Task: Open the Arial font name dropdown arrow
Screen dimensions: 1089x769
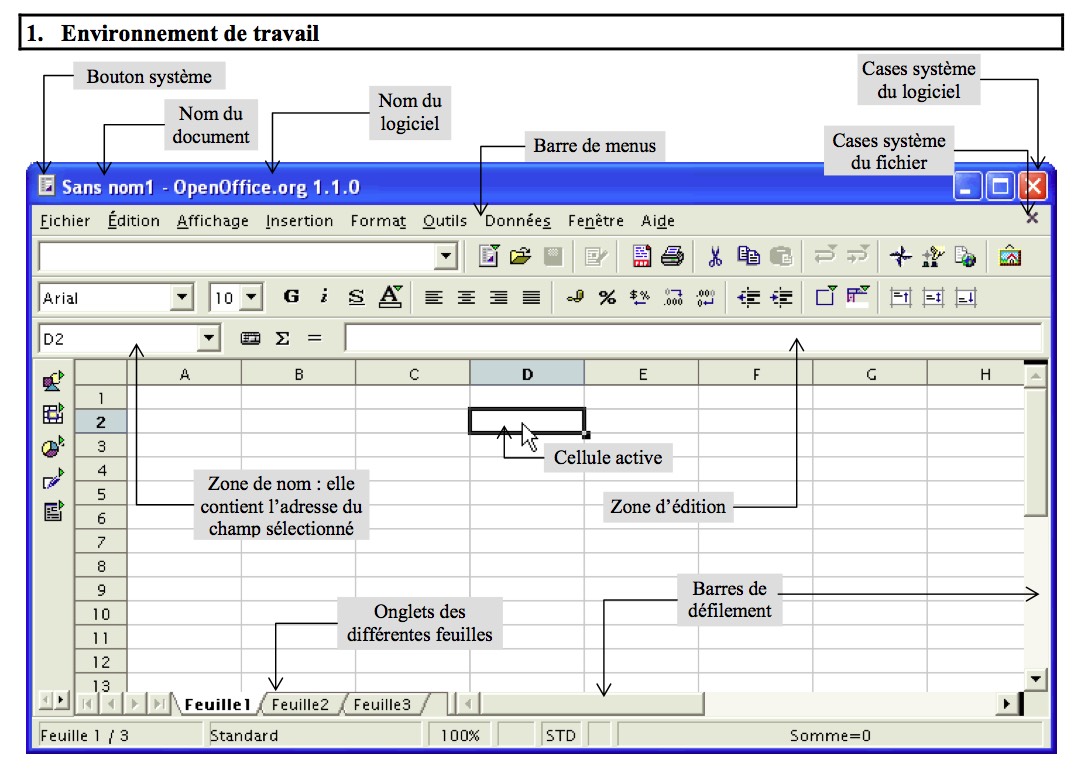Action: [181, 298]
